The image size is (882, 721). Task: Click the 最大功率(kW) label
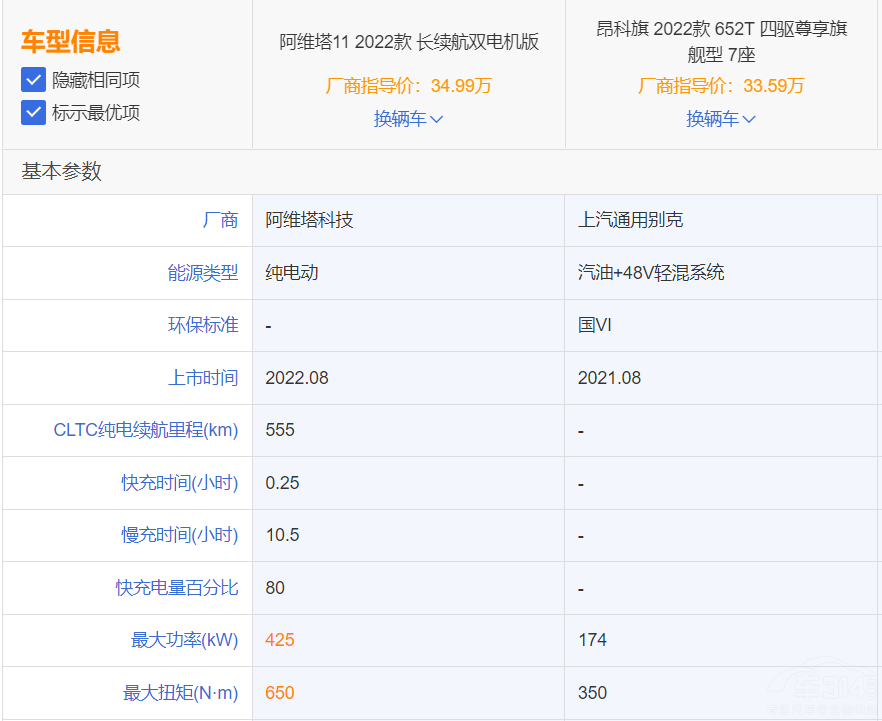click(184, 640)
